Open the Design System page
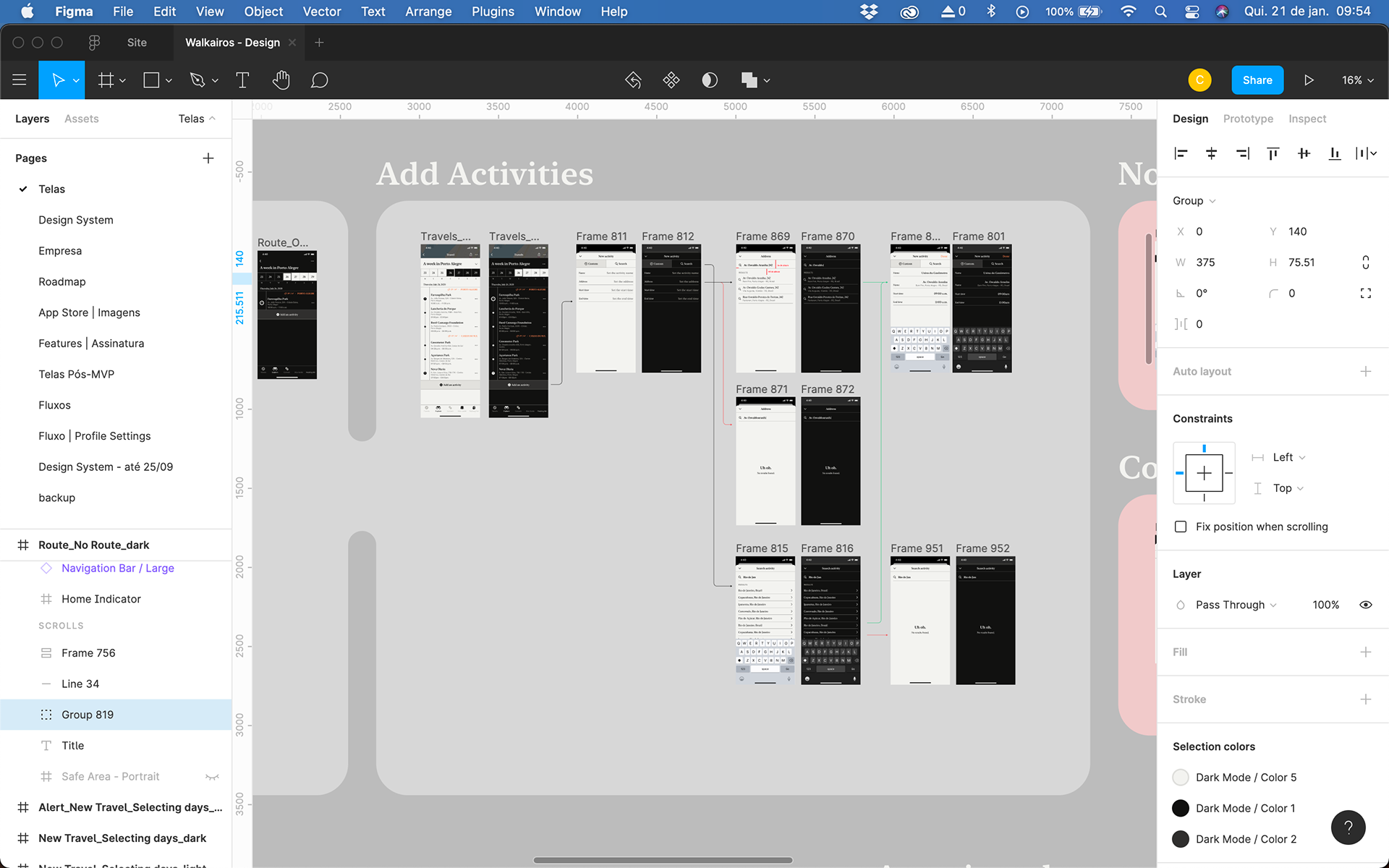1389x868 pixels. click(76, 220)
